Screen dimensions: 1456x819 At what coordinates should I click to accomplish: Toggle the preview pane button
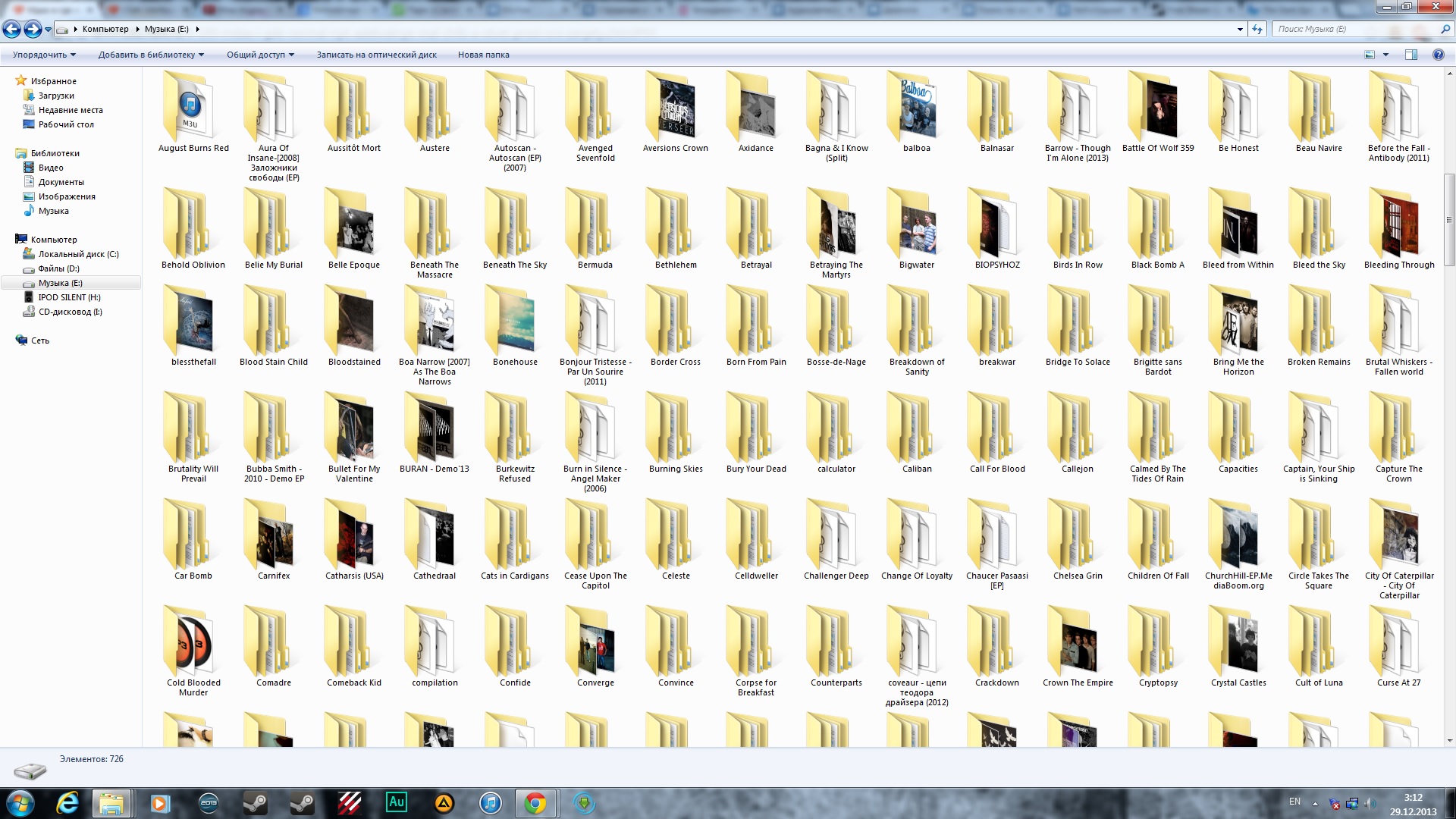[1410, 55]
